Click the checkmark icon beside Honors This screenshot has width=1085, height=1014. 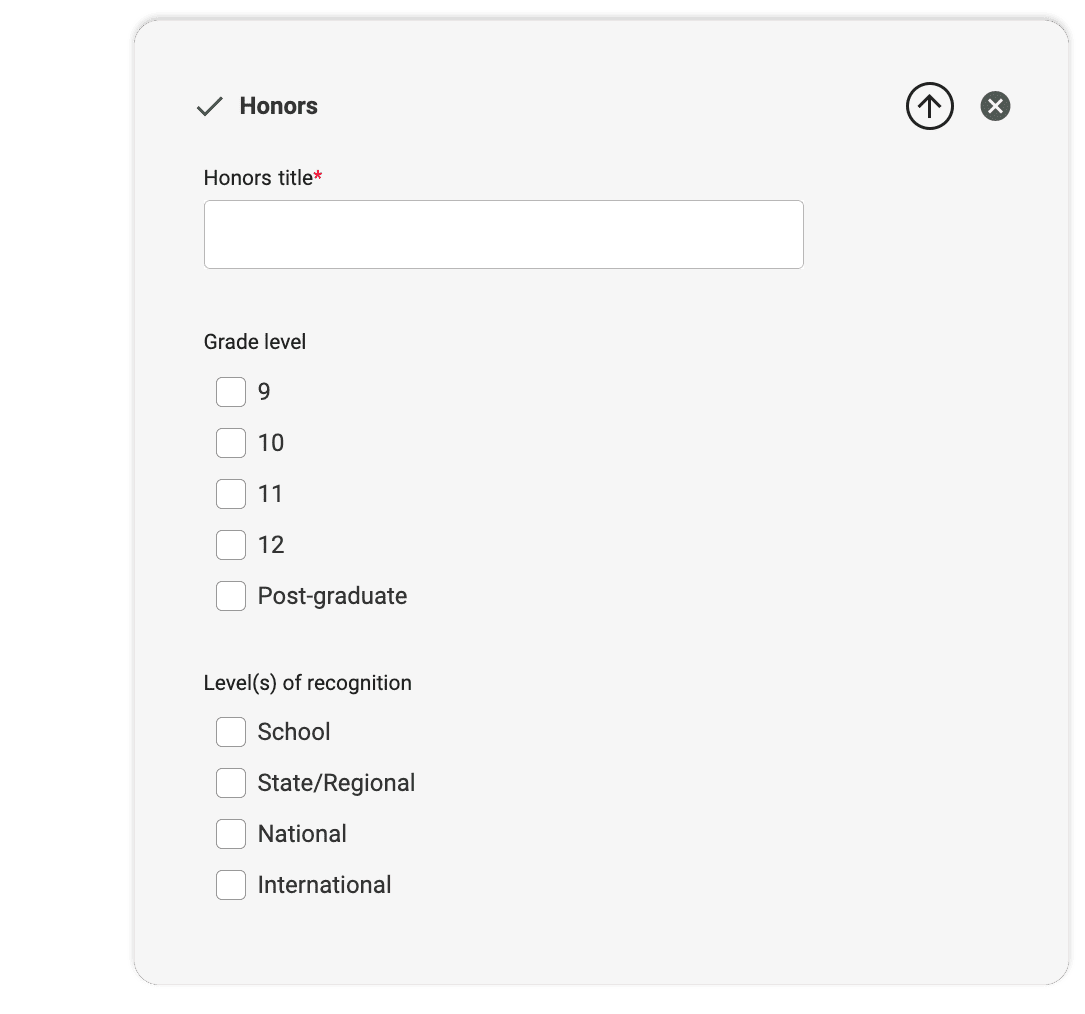210,107
